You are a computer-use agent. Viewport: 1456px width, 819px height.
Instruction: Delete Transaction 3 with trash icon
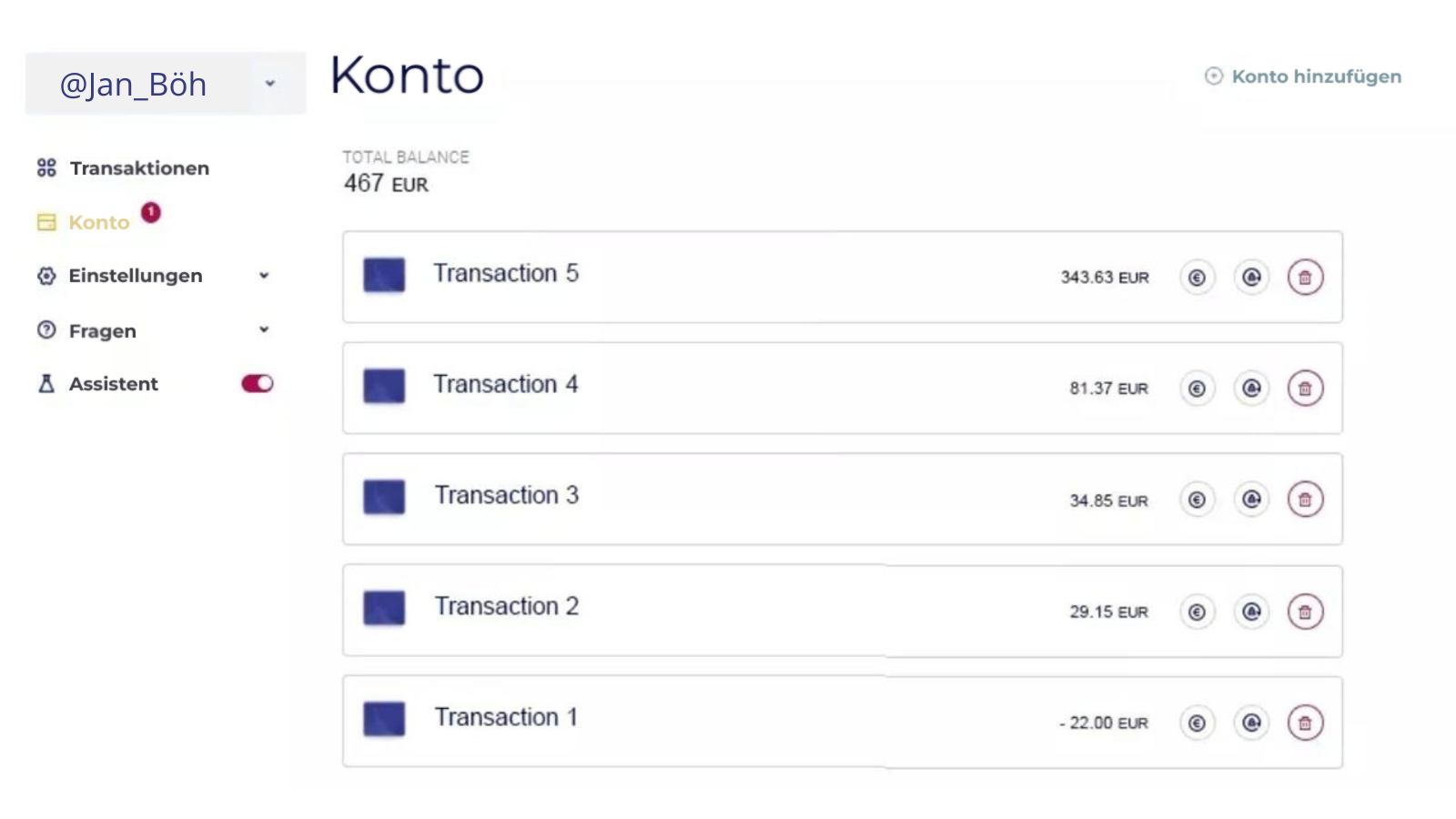point(1305,500)
